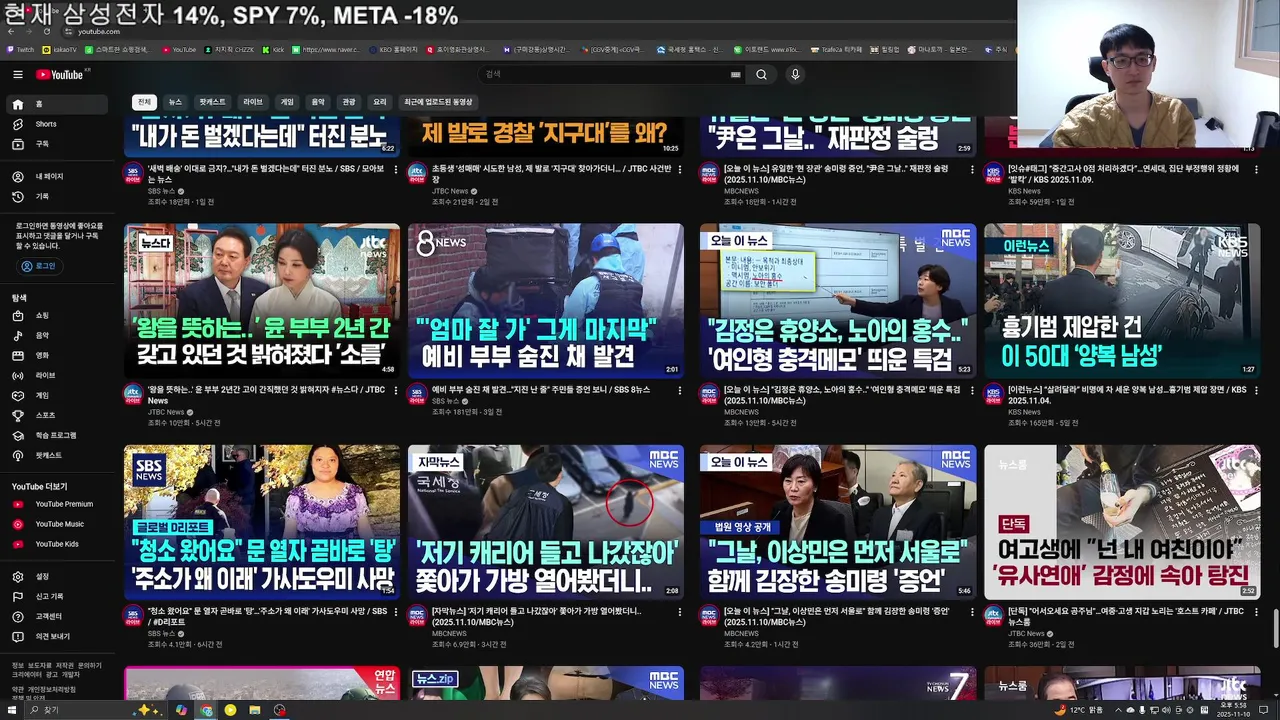This screenshot has height=720, width=1280.
Task: Select the 전체 (All) filter chip
Action: 144,102
